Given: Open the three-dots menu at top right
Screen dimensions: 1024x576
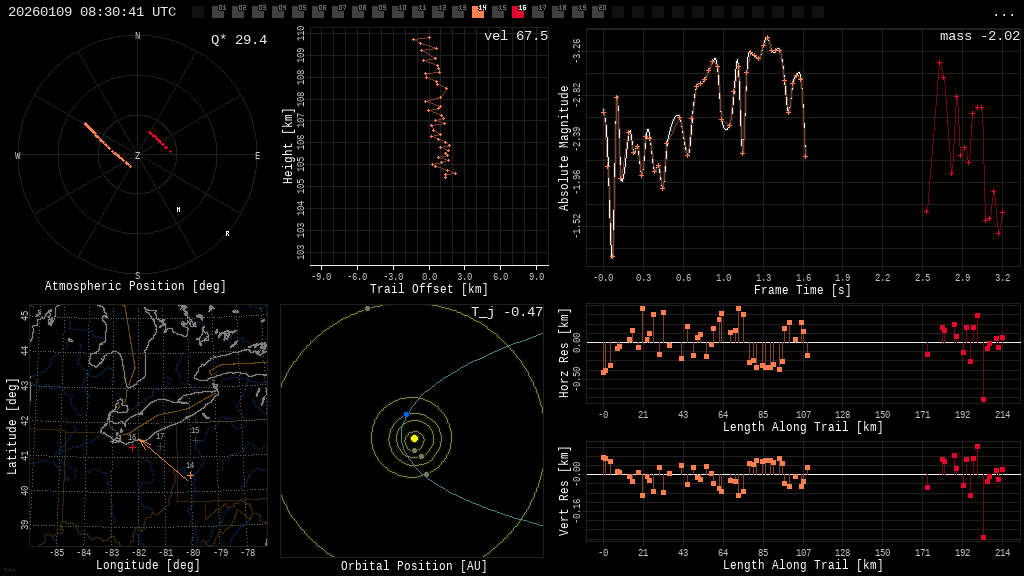Looking at the screenshot, I should 1003,13.
